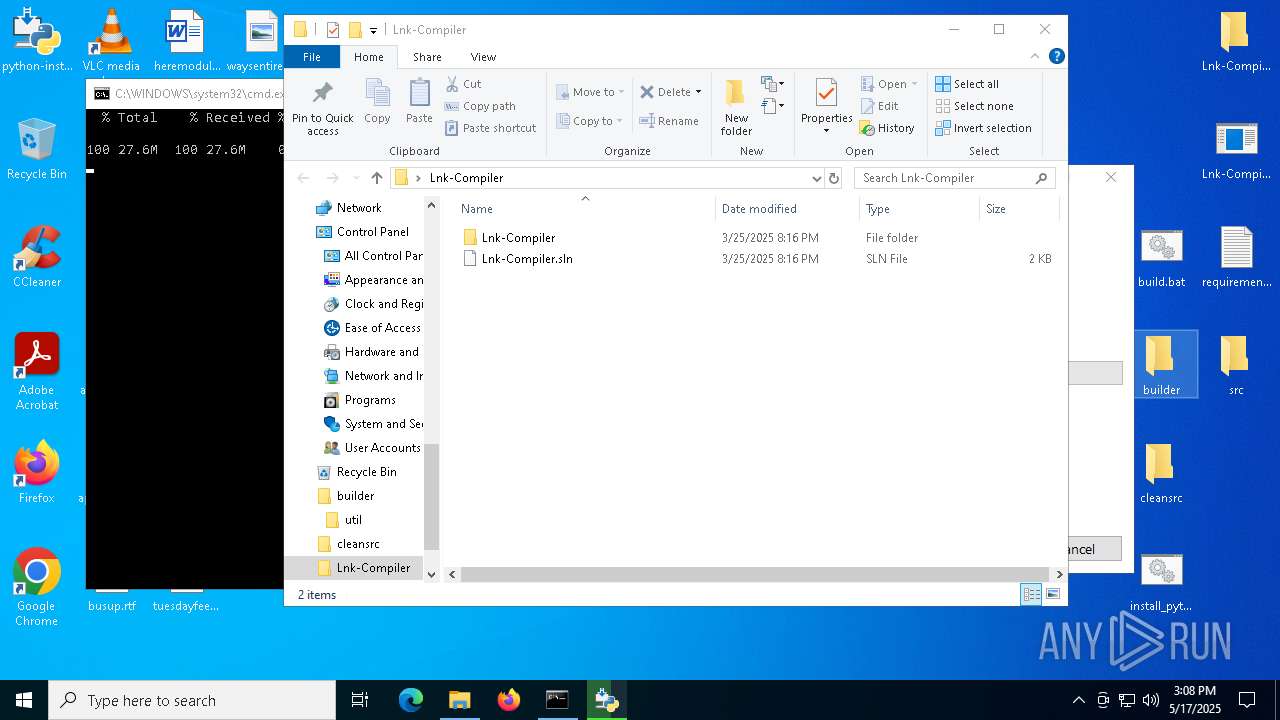
Task: Click the Paste ribbon icon
Action: pyautogui.click(x=419, y=102)
